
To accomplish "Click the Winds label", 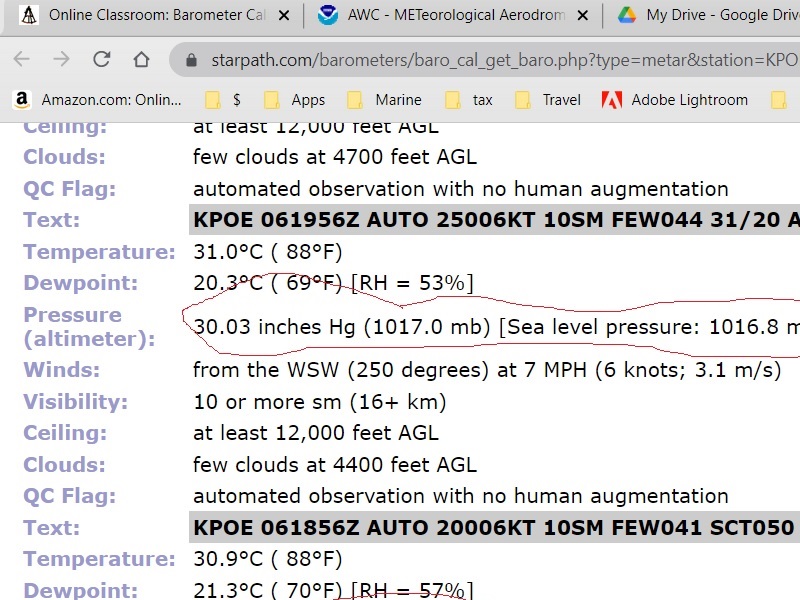I will coord(62,370).
